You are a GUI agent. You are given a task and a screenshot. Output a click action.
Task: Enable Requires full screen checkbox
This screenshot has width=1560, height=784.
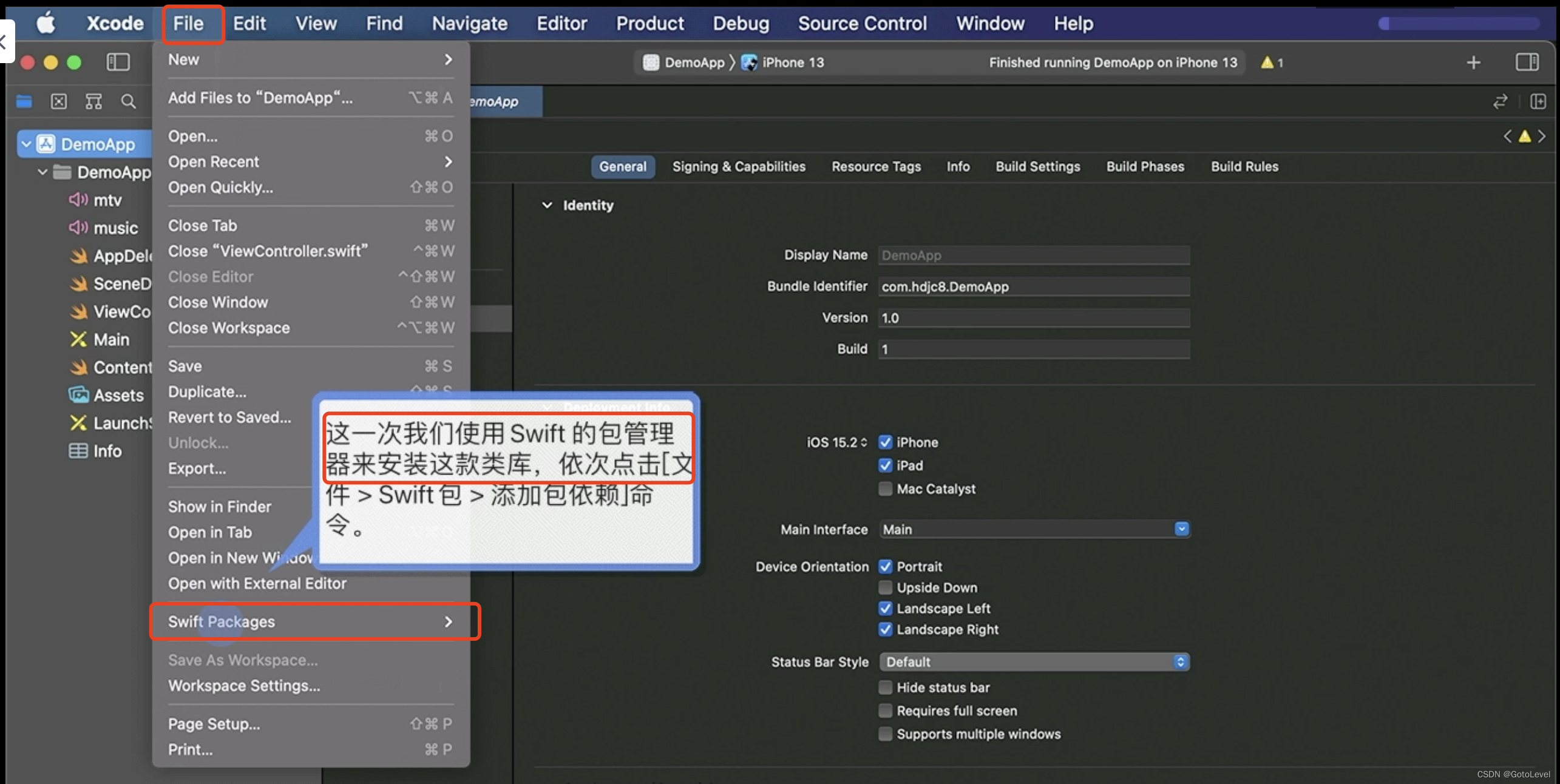(885, 711)
